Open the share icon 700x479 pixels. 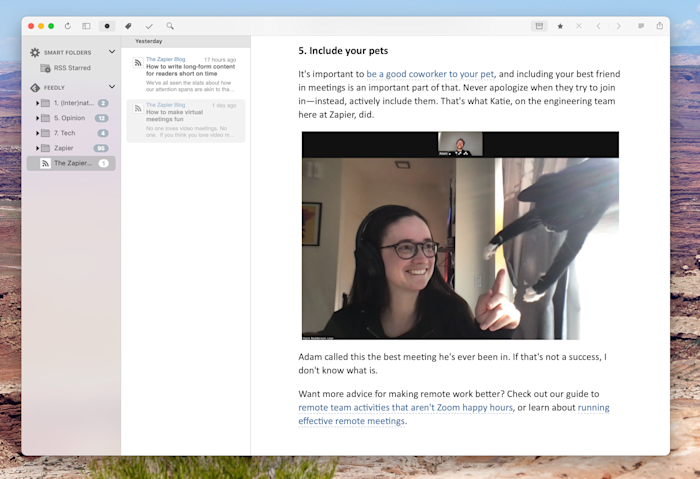coord(659,25)
